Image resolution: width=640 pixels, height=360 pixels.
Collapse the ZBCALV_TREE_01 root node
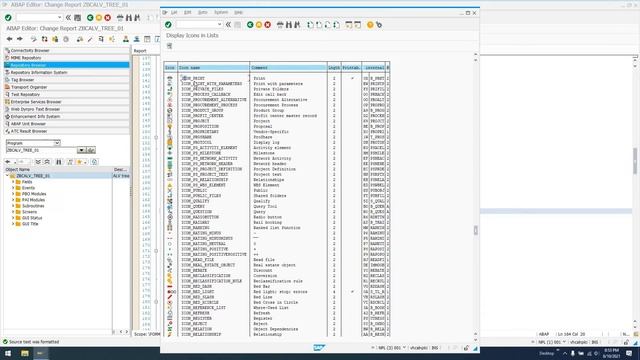click(7, 176)
